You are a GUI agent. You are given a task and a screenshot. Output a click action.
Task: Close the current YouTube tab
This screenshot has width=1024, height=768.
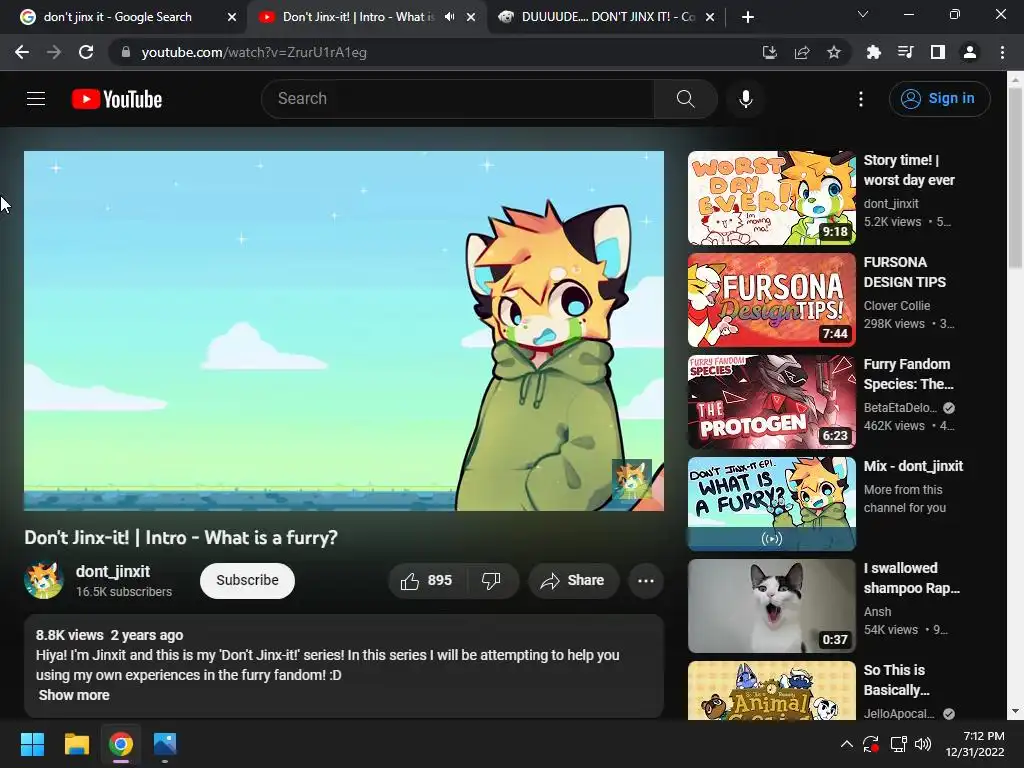point(471,17)
